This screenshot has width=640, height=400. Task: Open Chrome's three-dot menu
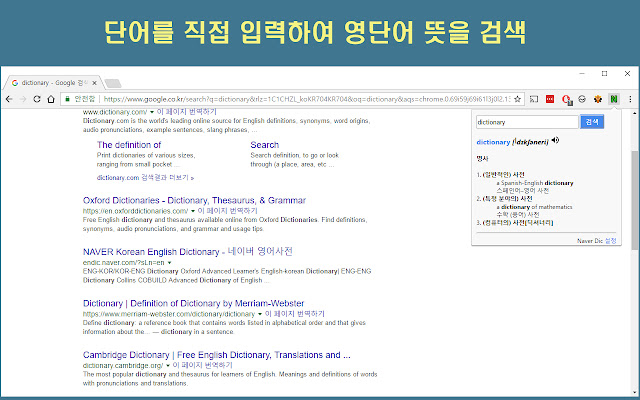(630, 99)
